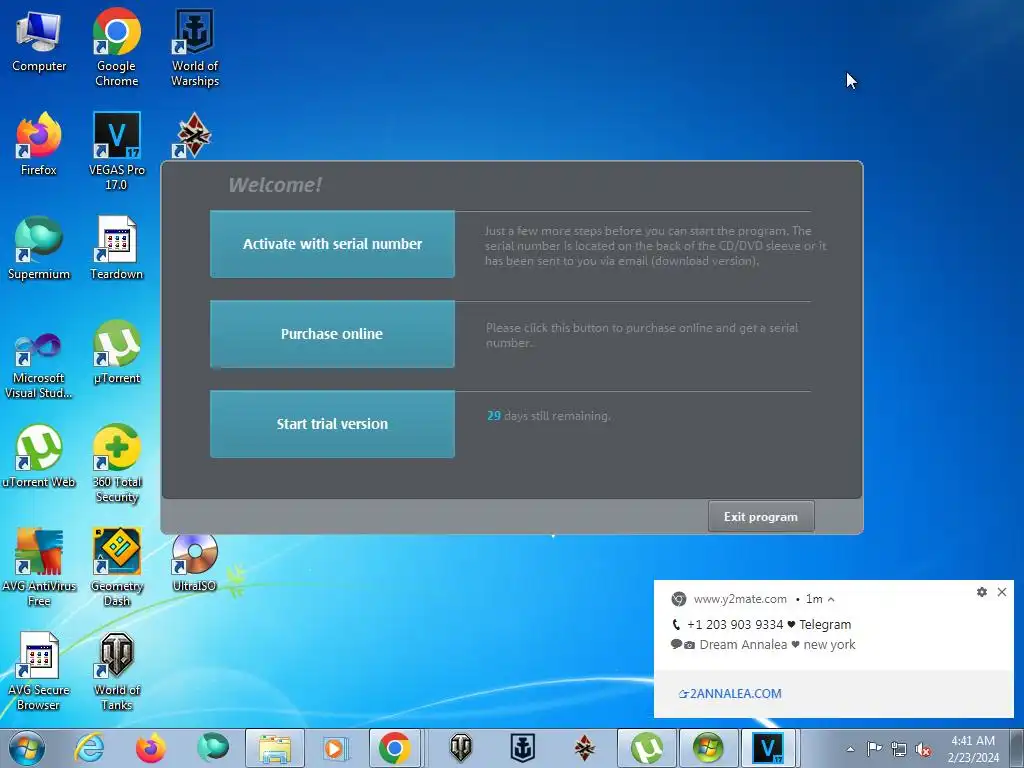The height and width of the screenshot is (768, 1024).
Task: Select the Geometry Dash desktop shortcut
Action: point(116,568)
